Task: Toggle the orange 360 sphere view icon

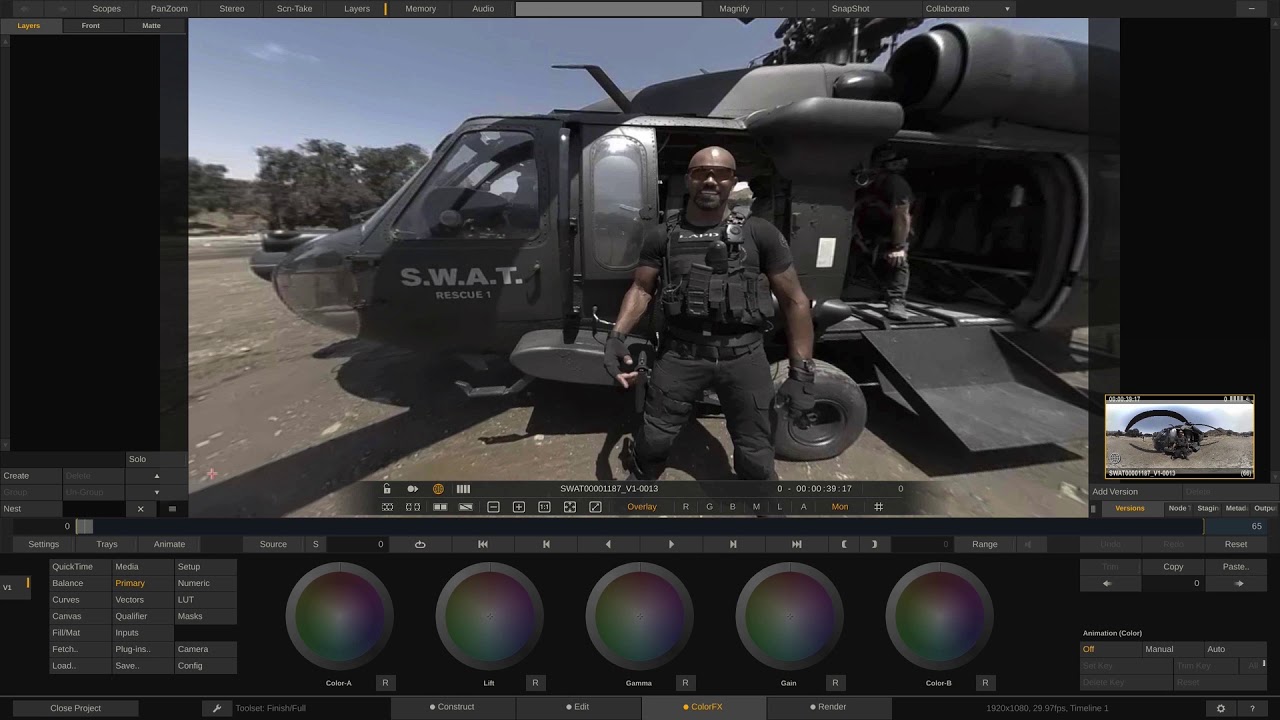Action: pyautogui.click(x=438, y=489)
